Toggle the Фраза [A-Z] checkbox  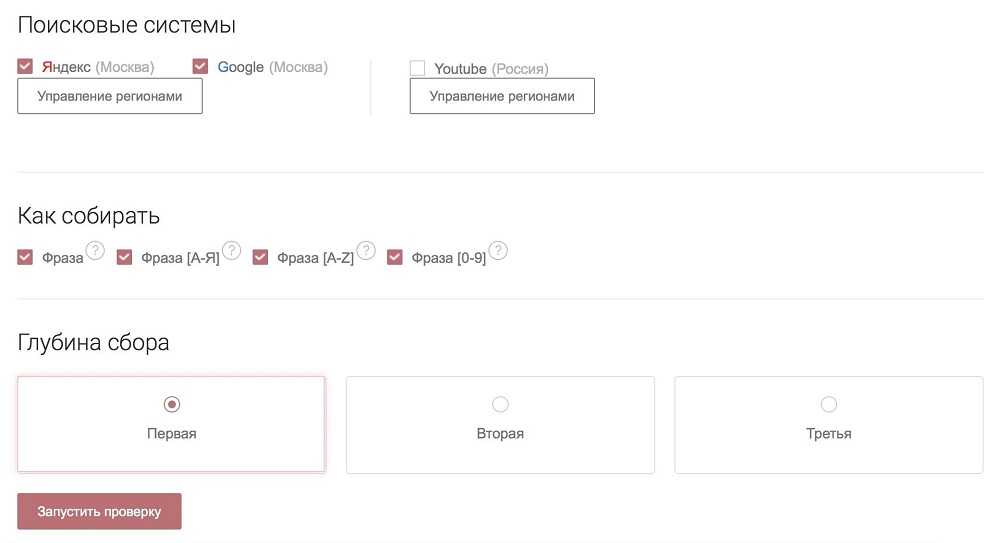click(x=261, y=258)
